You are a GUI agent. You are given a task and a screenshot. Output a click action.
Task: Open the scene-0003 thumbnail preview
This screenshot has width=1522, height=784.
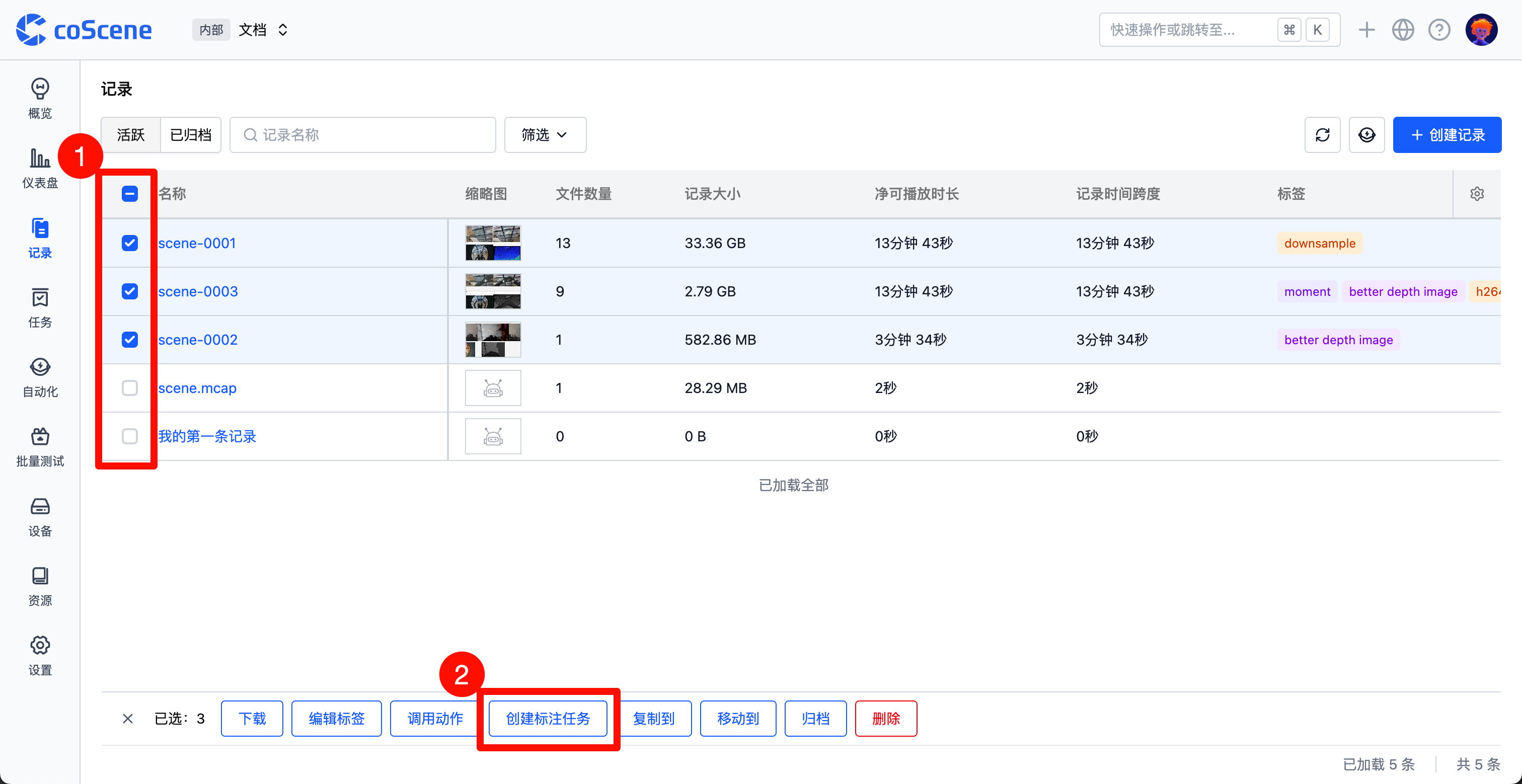pyautogui.click(x=493, y=291)
